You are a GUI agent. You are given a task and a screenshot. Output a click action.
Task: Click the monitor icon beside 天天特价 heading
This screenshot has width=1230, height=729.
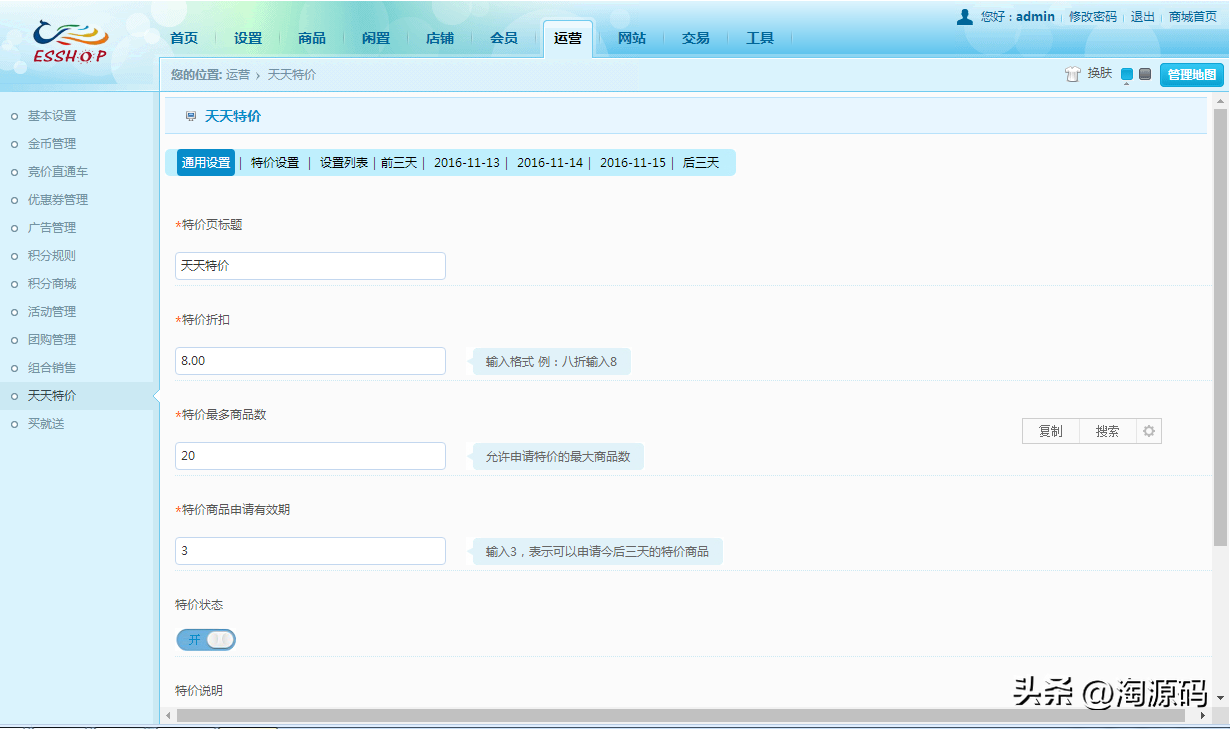point(191,117)
